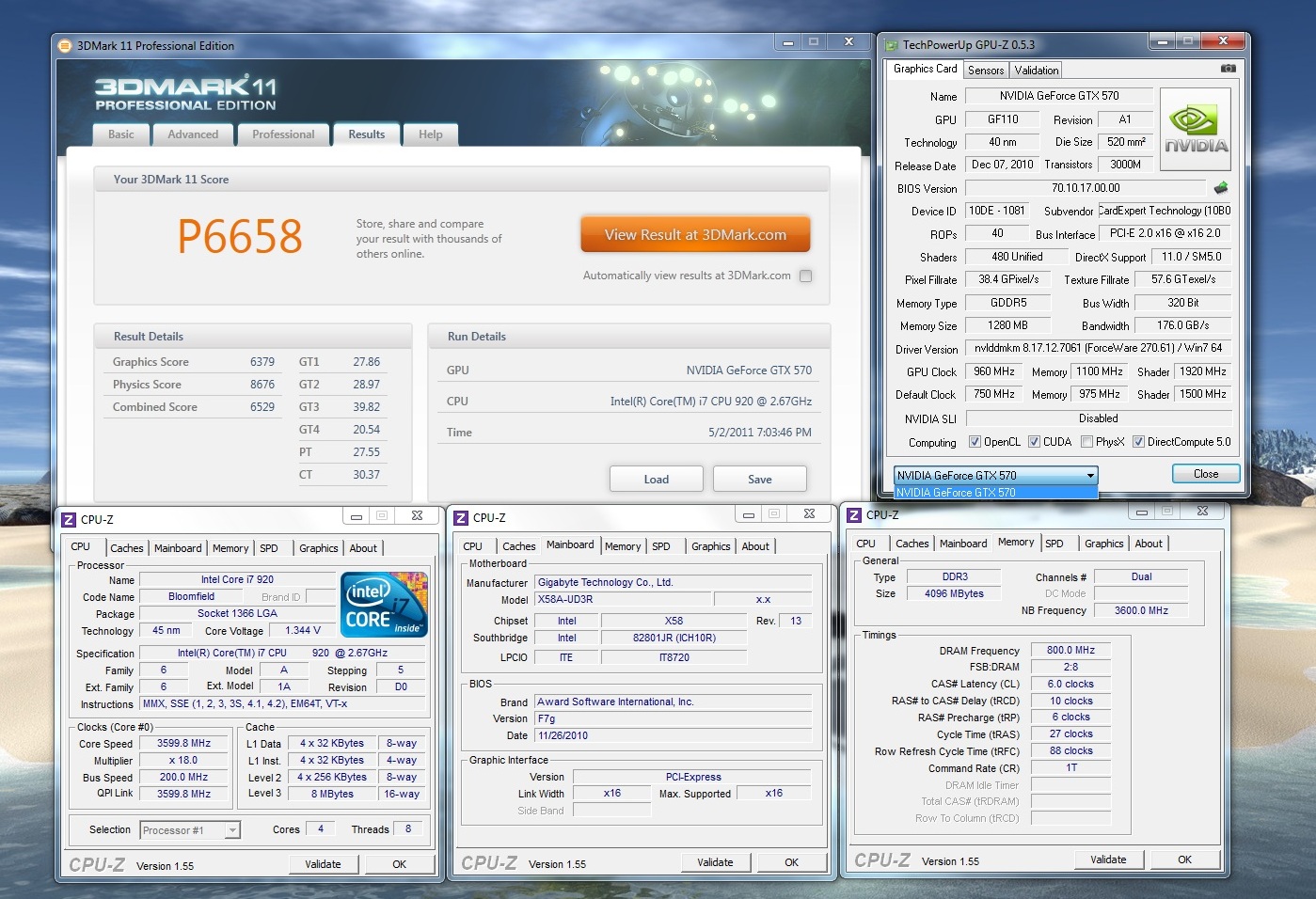Viewport: 1316px width, 899px height.
Task: Select CPU tab in middle CPU-Z window
Action: click(473, 546)
